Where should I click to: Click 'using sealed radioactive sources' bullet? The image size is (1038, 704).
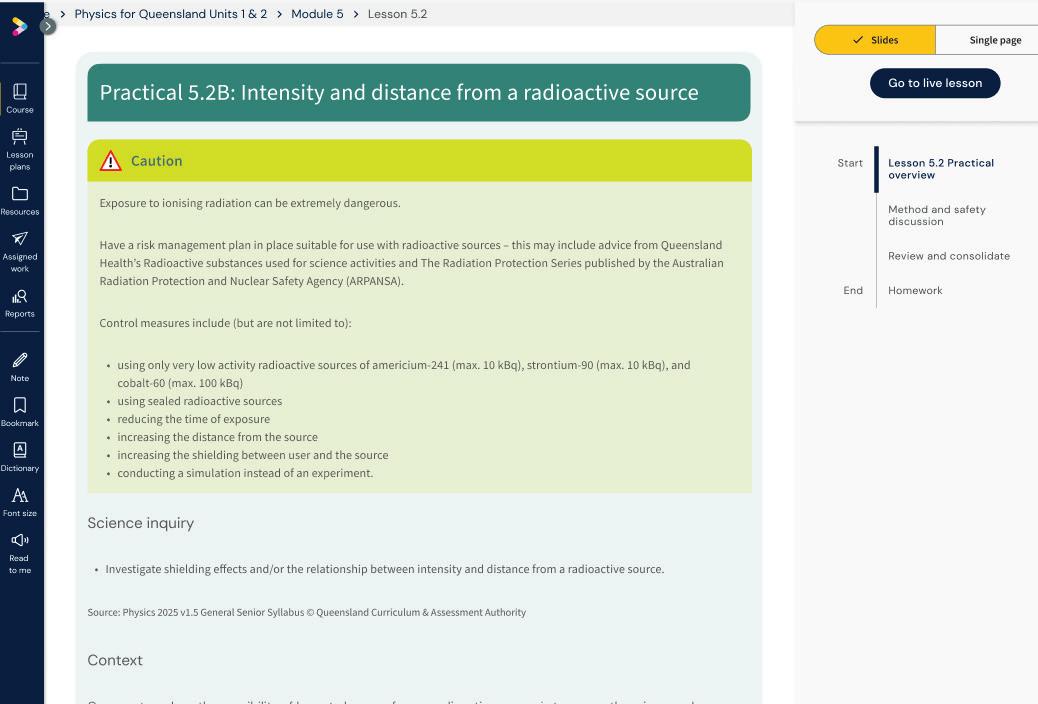199,401
